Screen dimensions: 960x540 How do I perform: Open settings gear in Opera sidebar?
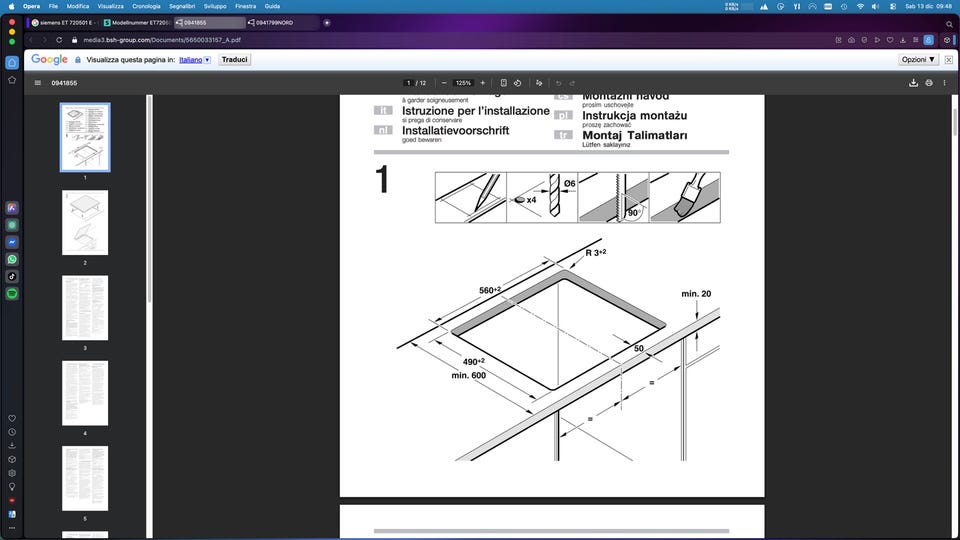(12, 473)
